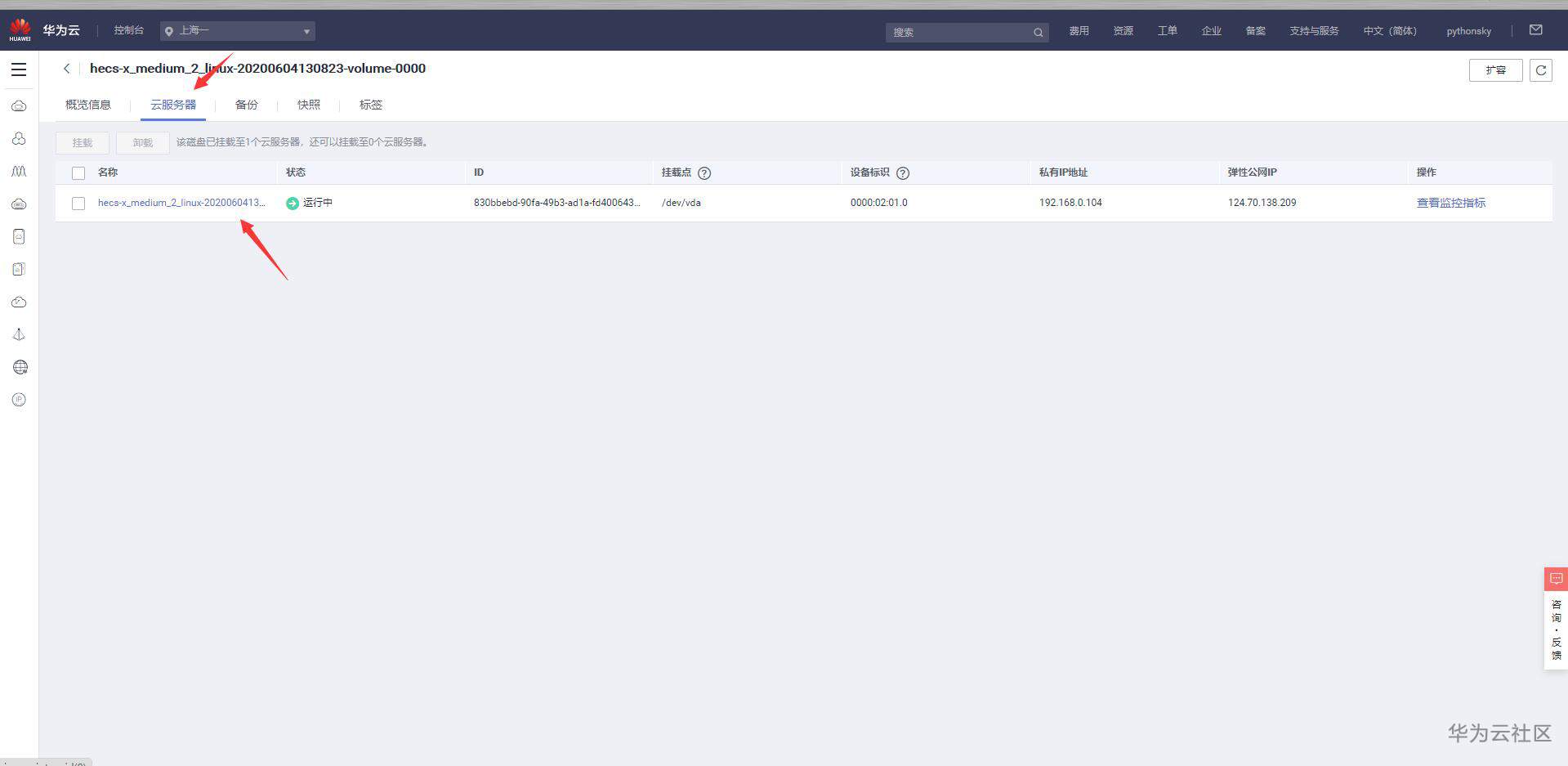Click the 查看监控指标 link
This screenshot has width=1568, height=766.
point(1451,203)
